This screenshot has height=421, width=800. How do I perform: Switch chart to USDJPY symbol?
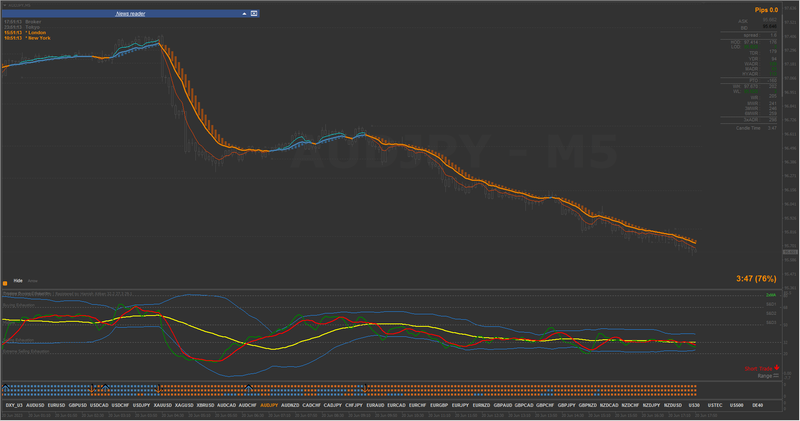tap(141, 405)
